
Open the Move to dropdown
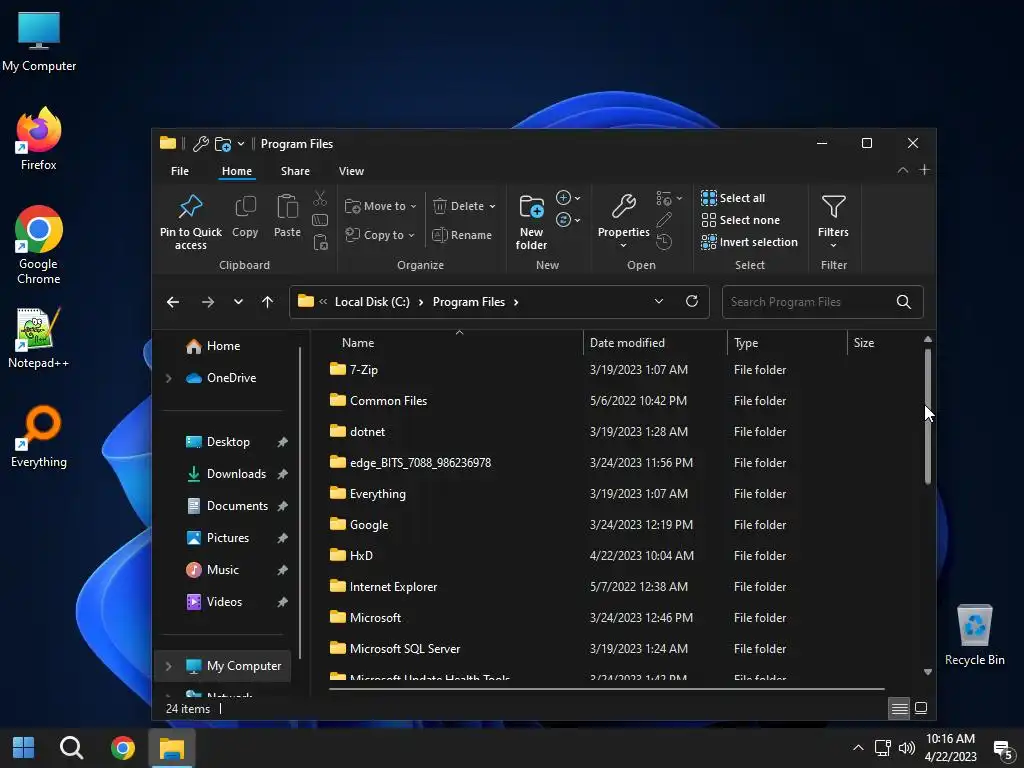(x=380, y=206)
